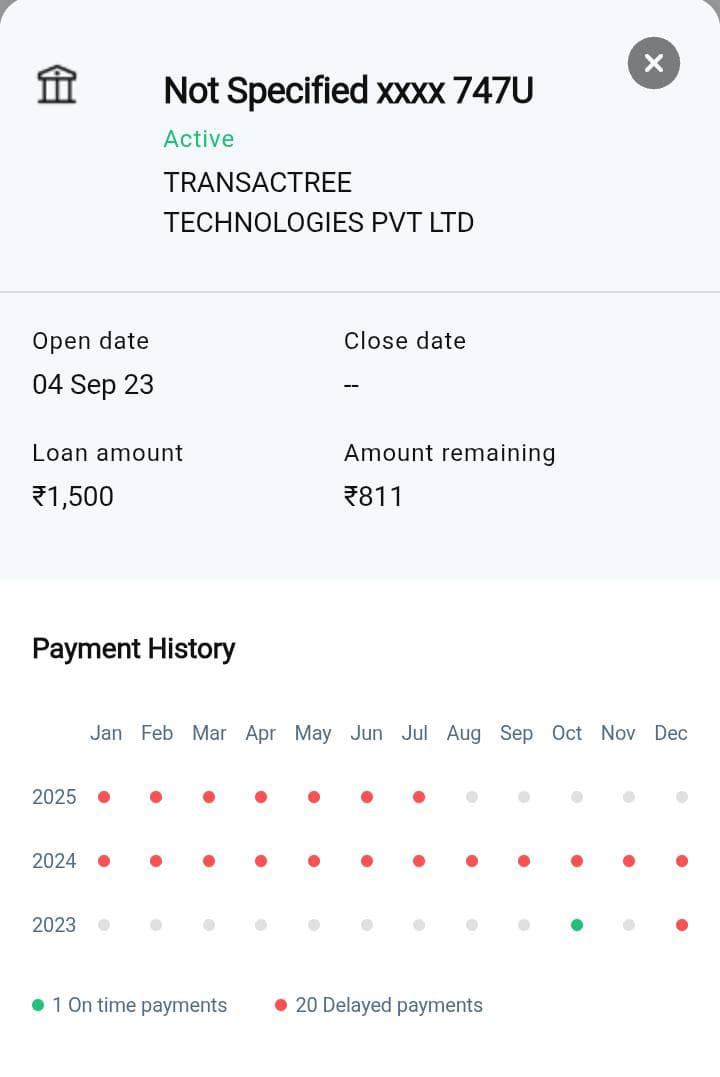Click the 1 On time payments label
This screenshot has height=1077, width=720.
140,1005
